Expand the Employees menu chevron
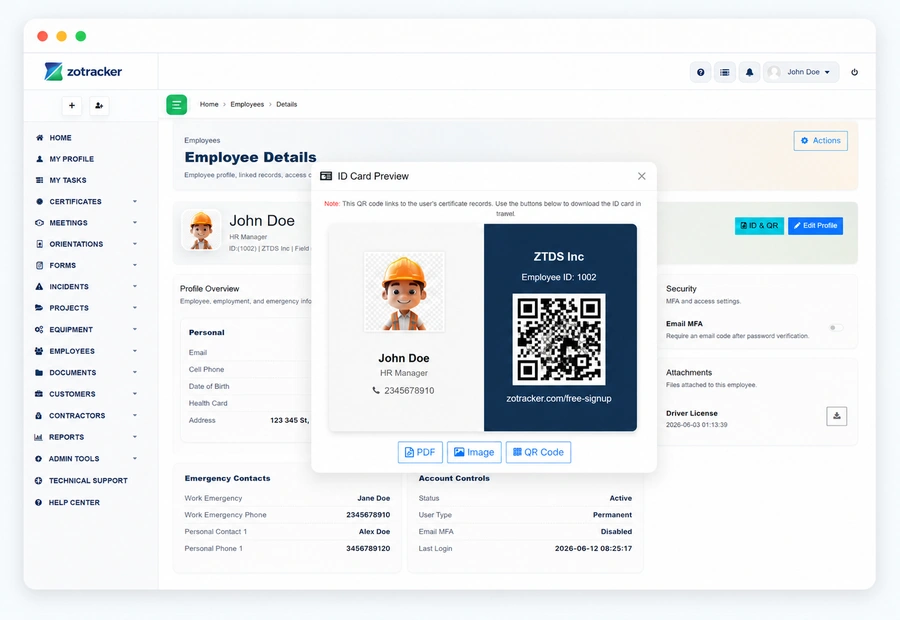Image resolution: width=900 pixels, height=620 pixels. [x=135, y=351]
